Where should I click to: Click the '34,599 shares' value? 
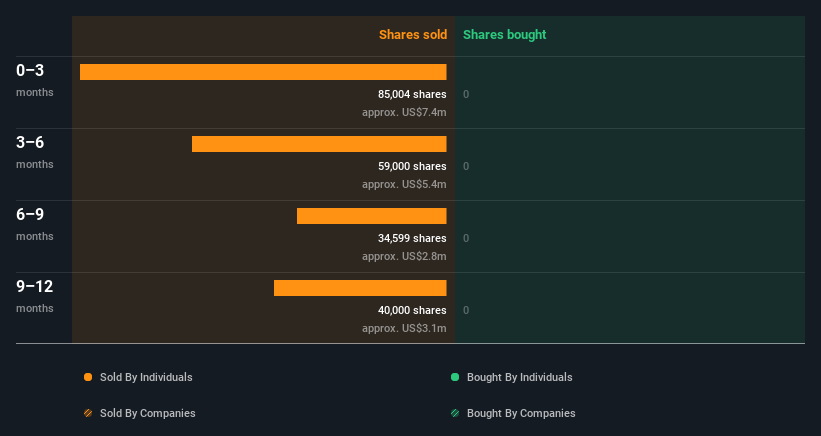[412, 238]
